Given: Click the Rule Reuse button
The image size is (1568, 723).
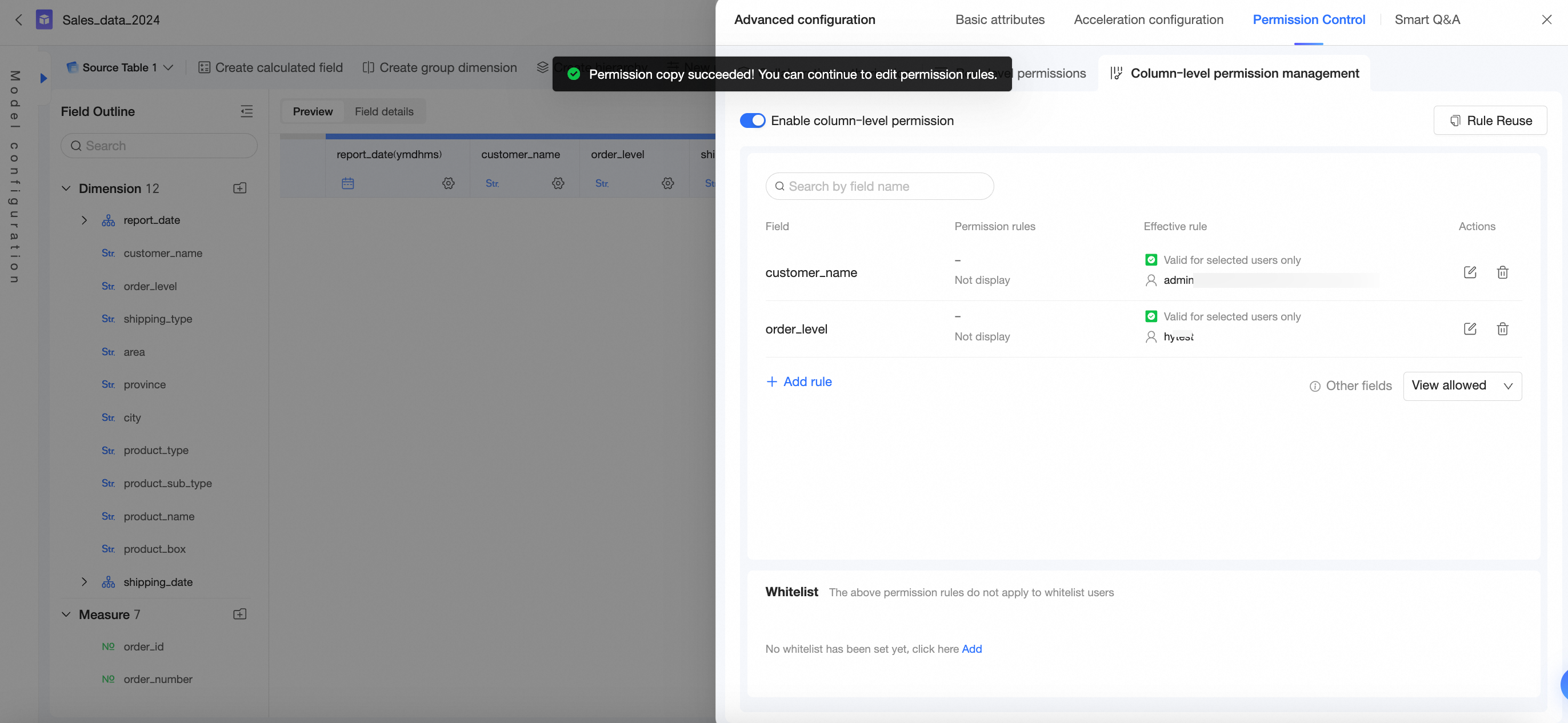Looking at the screenshot, I should pyautogui.click(x=1490, y=120).
